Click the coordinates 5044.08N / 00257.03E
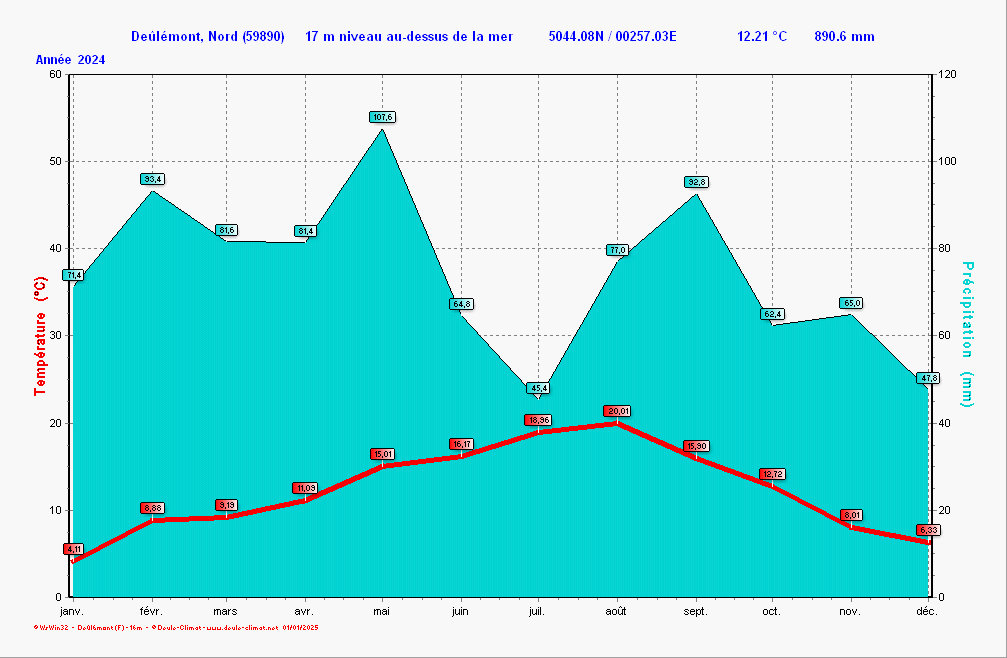 [612, 37]
